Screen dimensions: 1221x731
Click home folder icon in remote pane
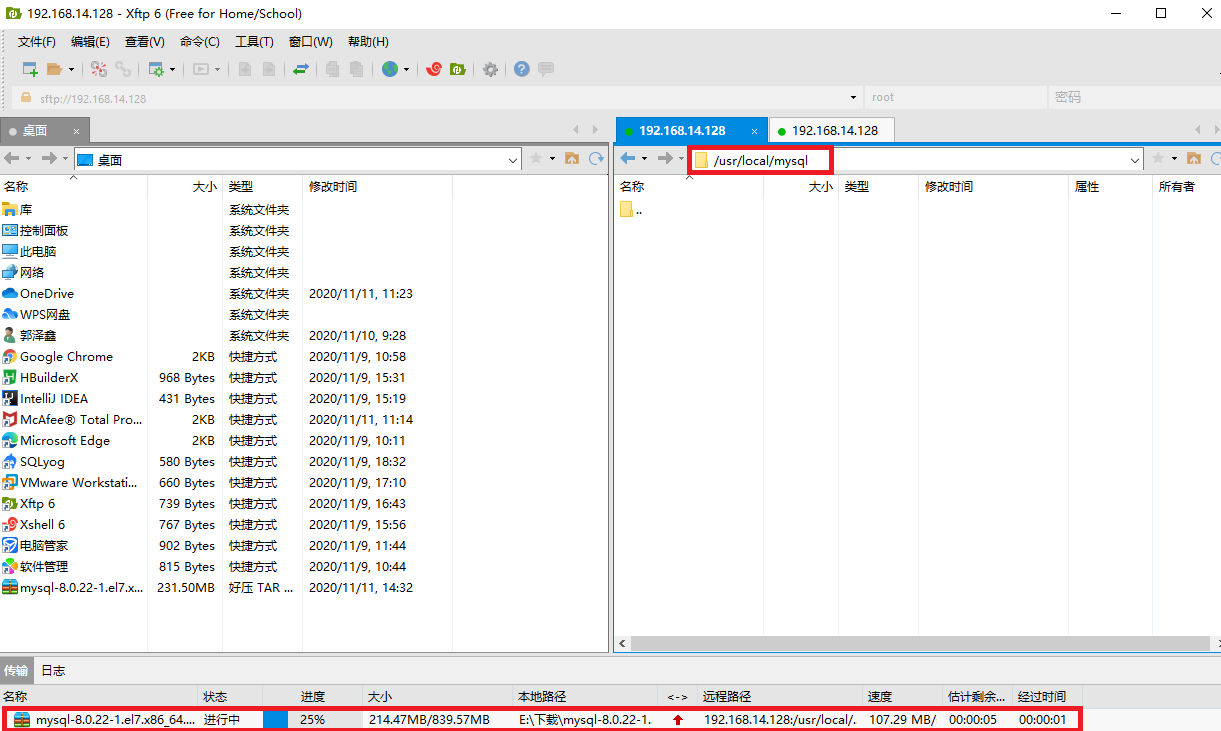pos(1193,158)
